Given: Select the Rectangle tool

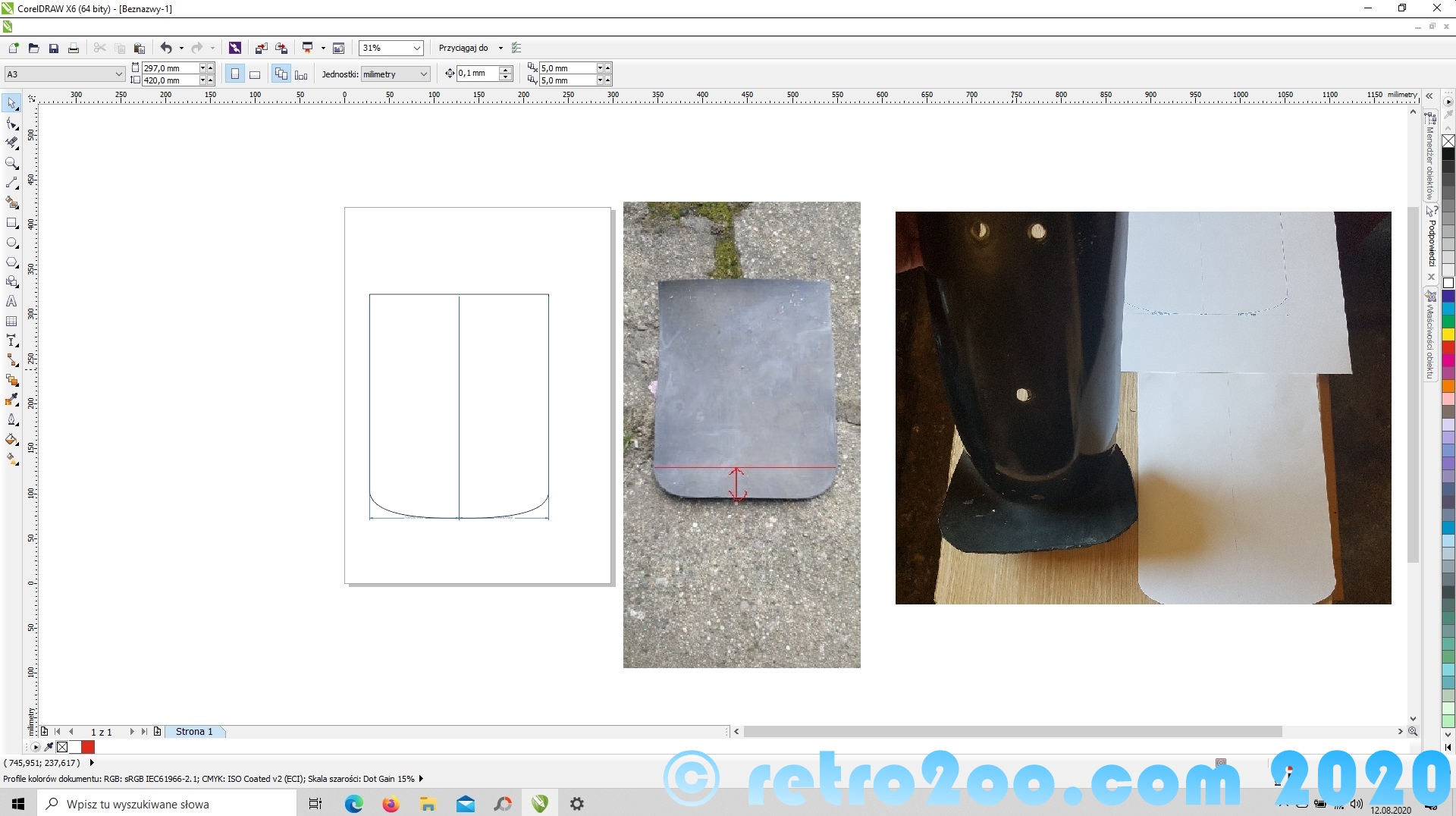Looking at the screenshot, I should click(12, 223).
